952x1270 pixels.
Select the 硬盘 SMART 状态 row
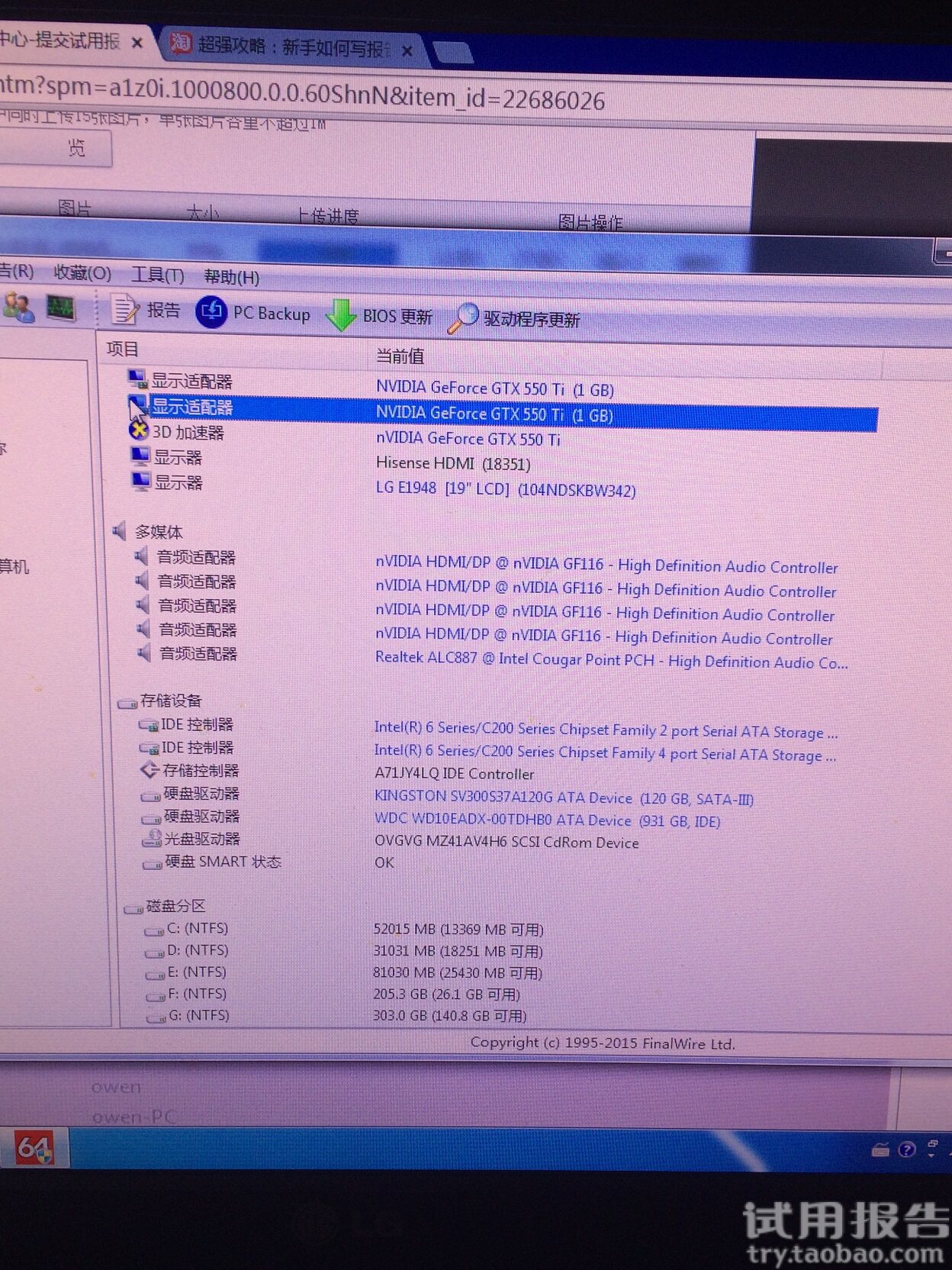click(212, 861)
